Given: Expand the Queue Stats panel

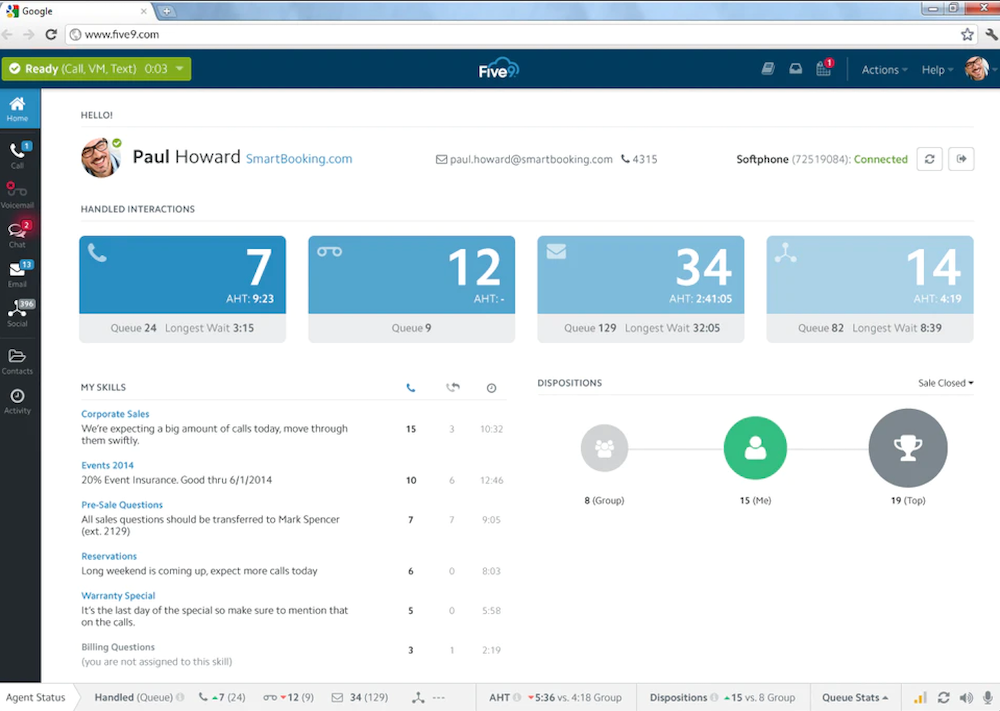Looking at the screenshot, I should (855, 697).
